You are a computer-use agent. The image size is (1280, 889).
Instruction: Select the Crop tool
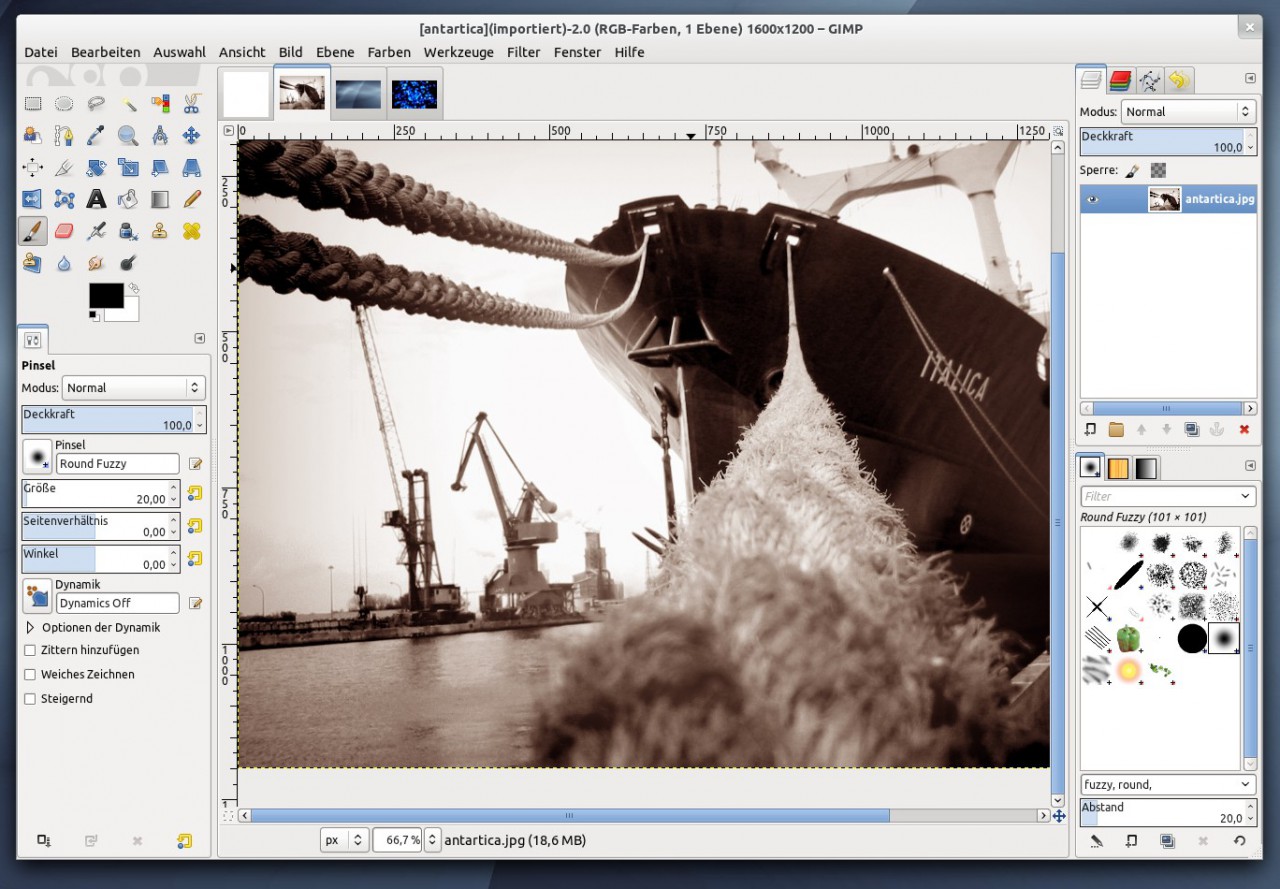tap(64, 167)
